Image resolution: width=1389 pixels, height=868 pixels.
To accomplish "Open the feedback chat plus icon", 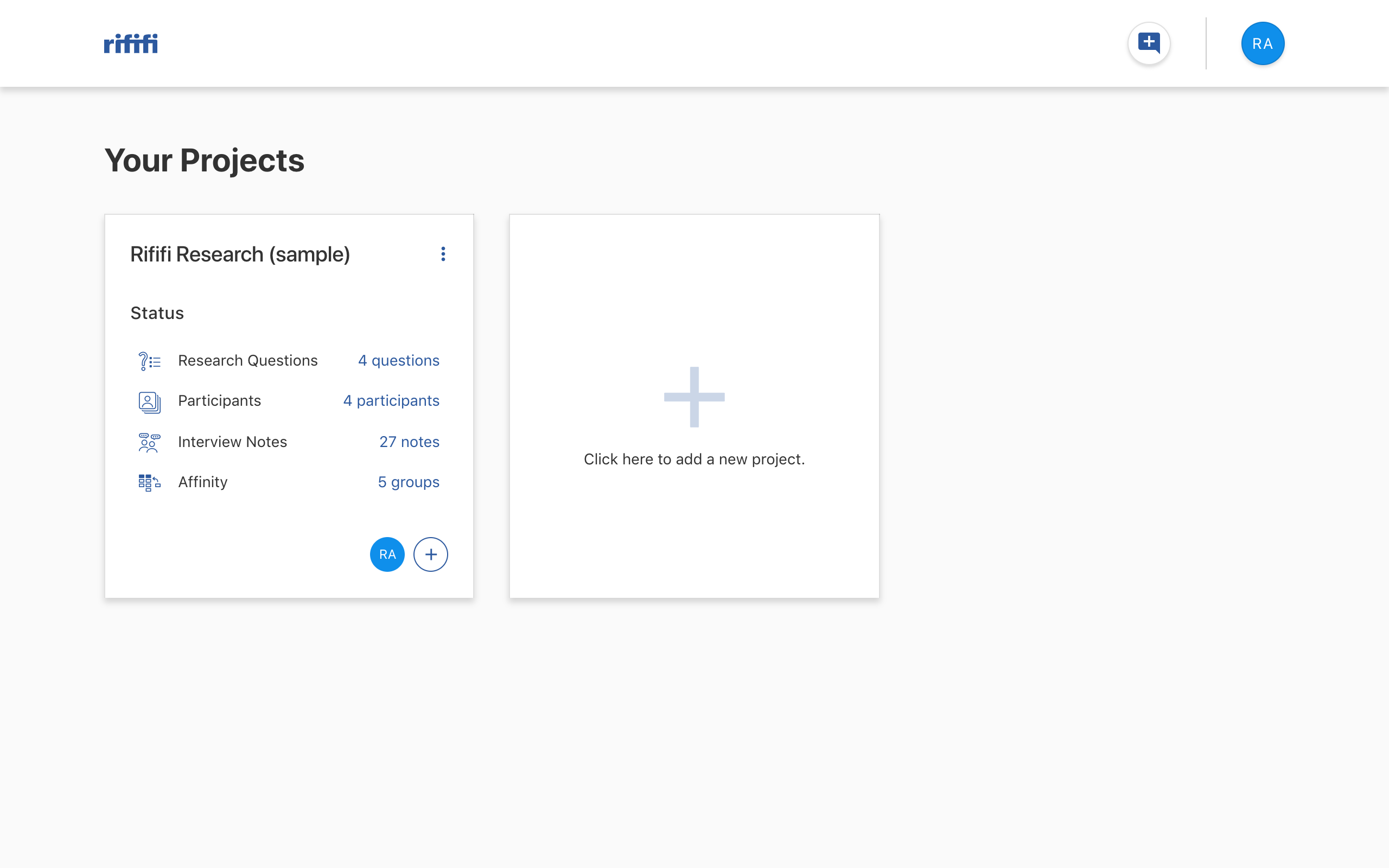I will (1149, 43).
